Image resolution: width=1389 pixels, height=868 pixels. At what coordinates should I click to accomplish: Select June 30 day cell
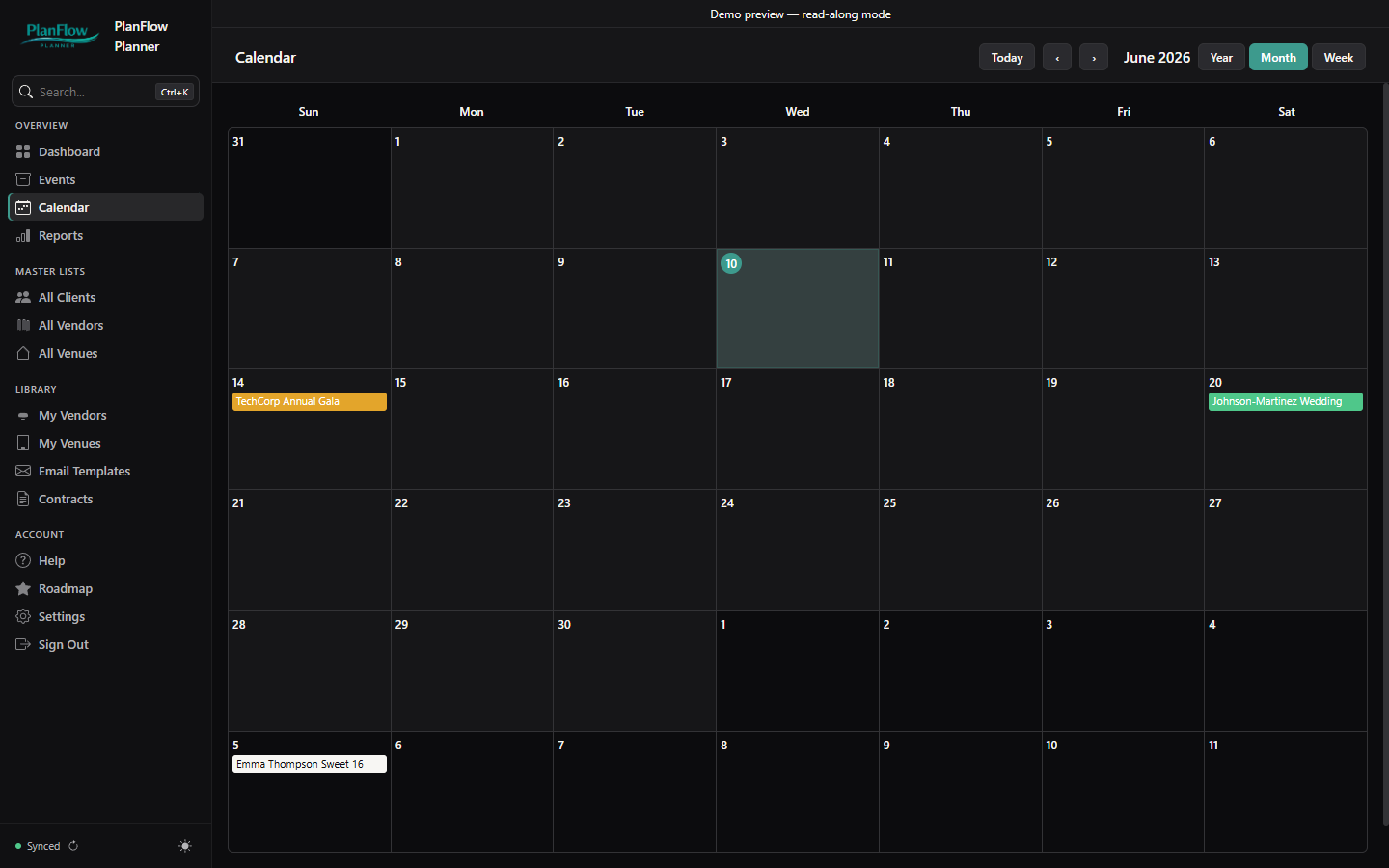point(635,671)
